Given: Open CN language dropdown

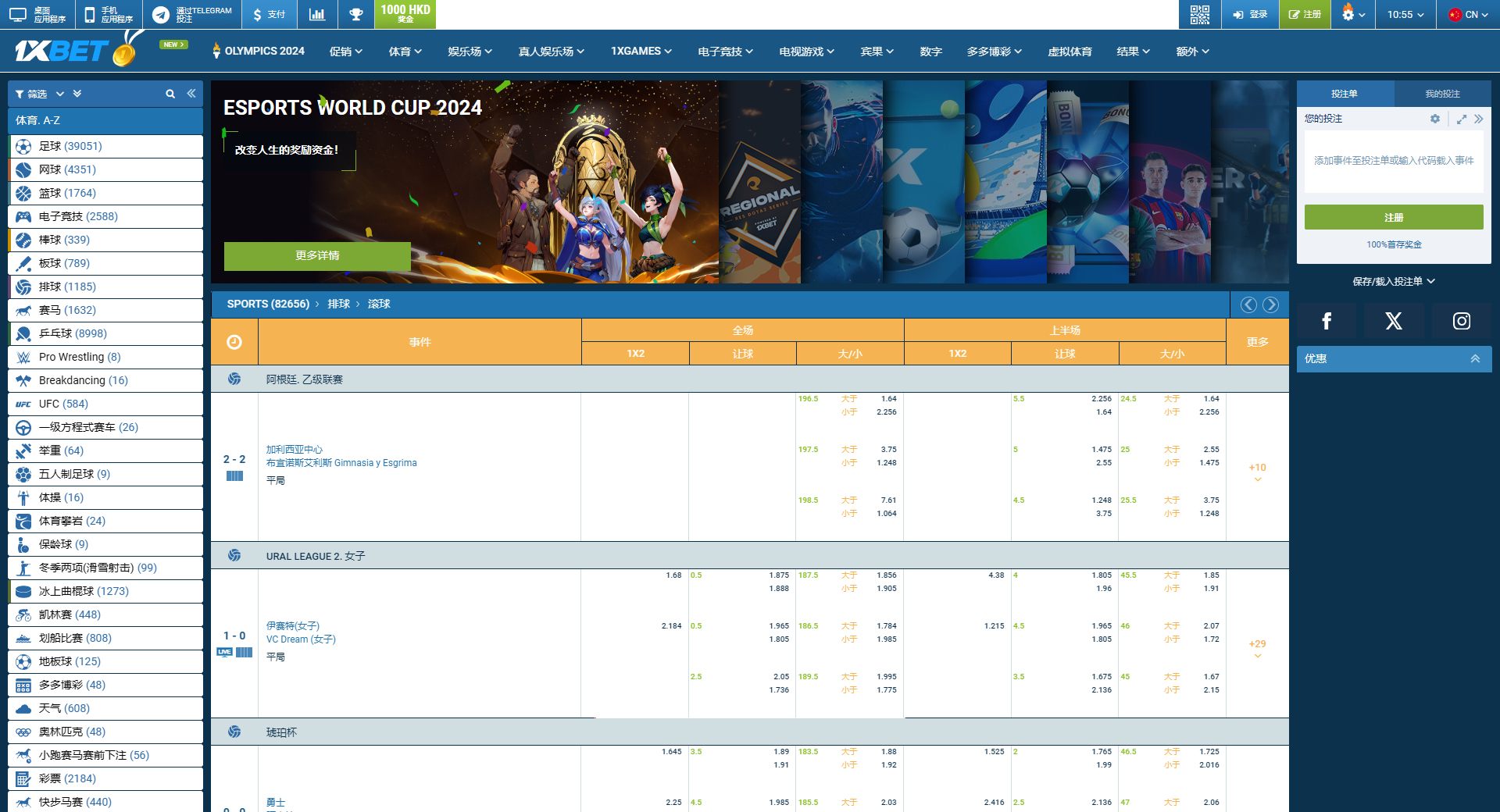Looking at the screenshot, I should click(1469, 14).
